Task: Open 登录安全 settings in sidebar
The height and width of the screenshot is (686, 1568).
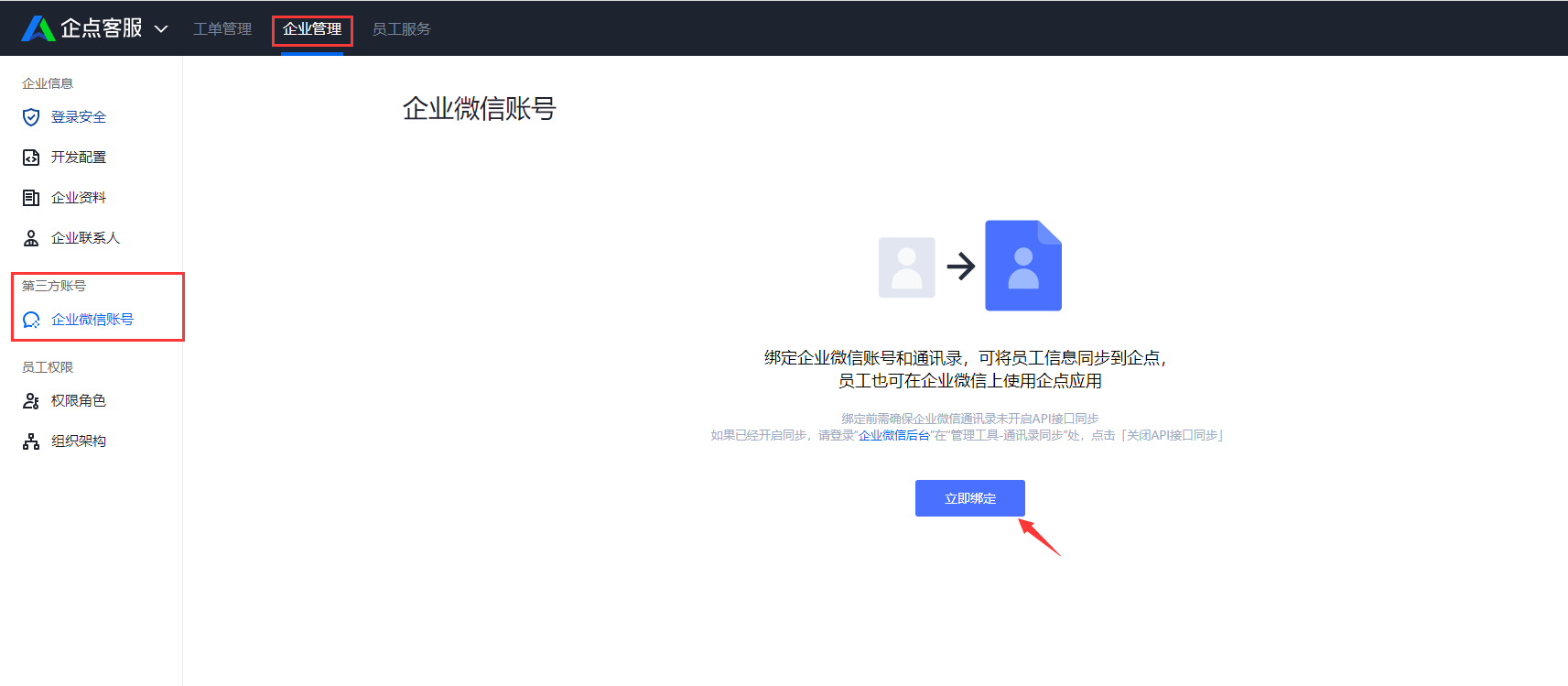Action: tap(79, 117)
